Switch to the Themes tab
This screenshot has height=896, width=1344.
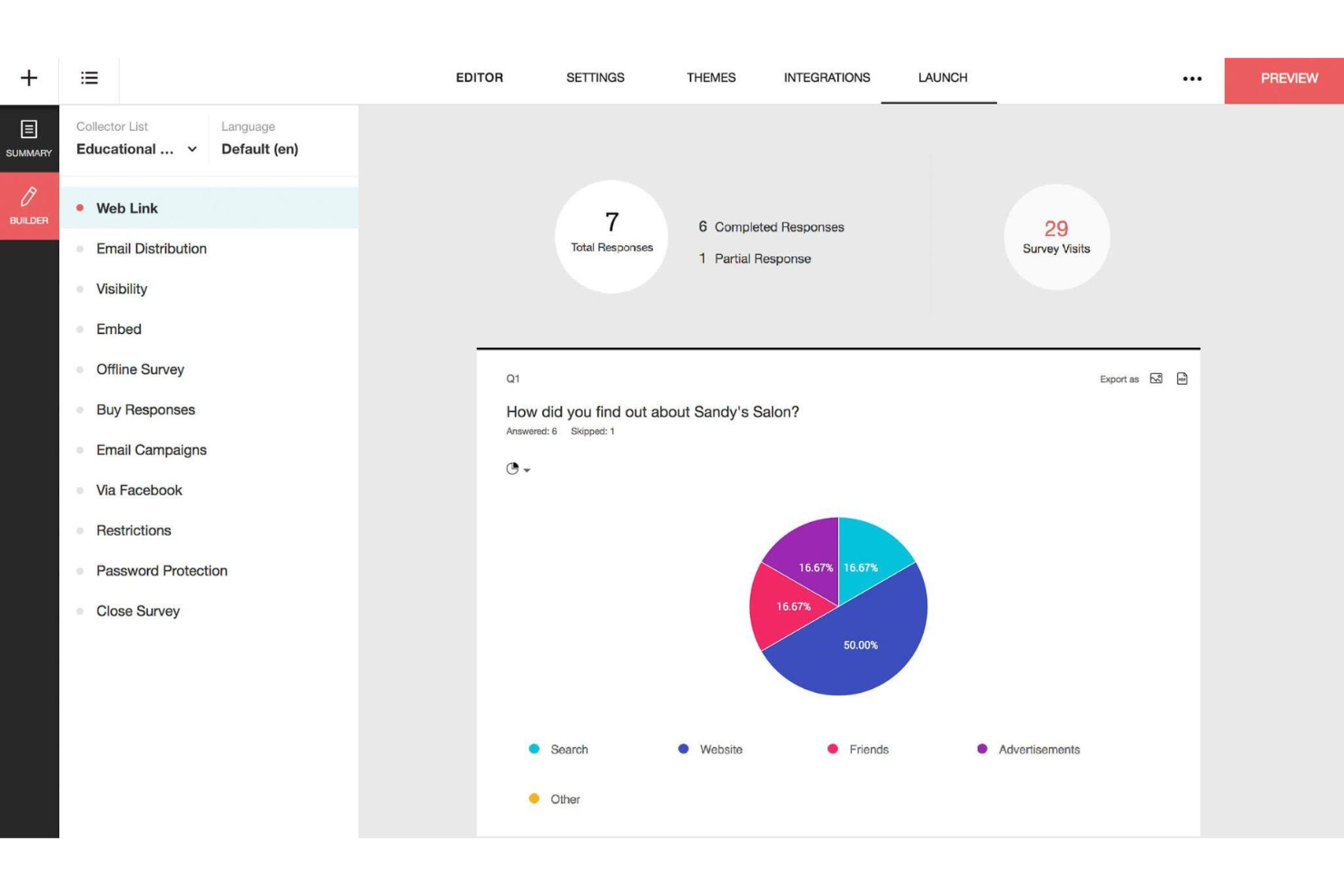[x=711, y=77]
